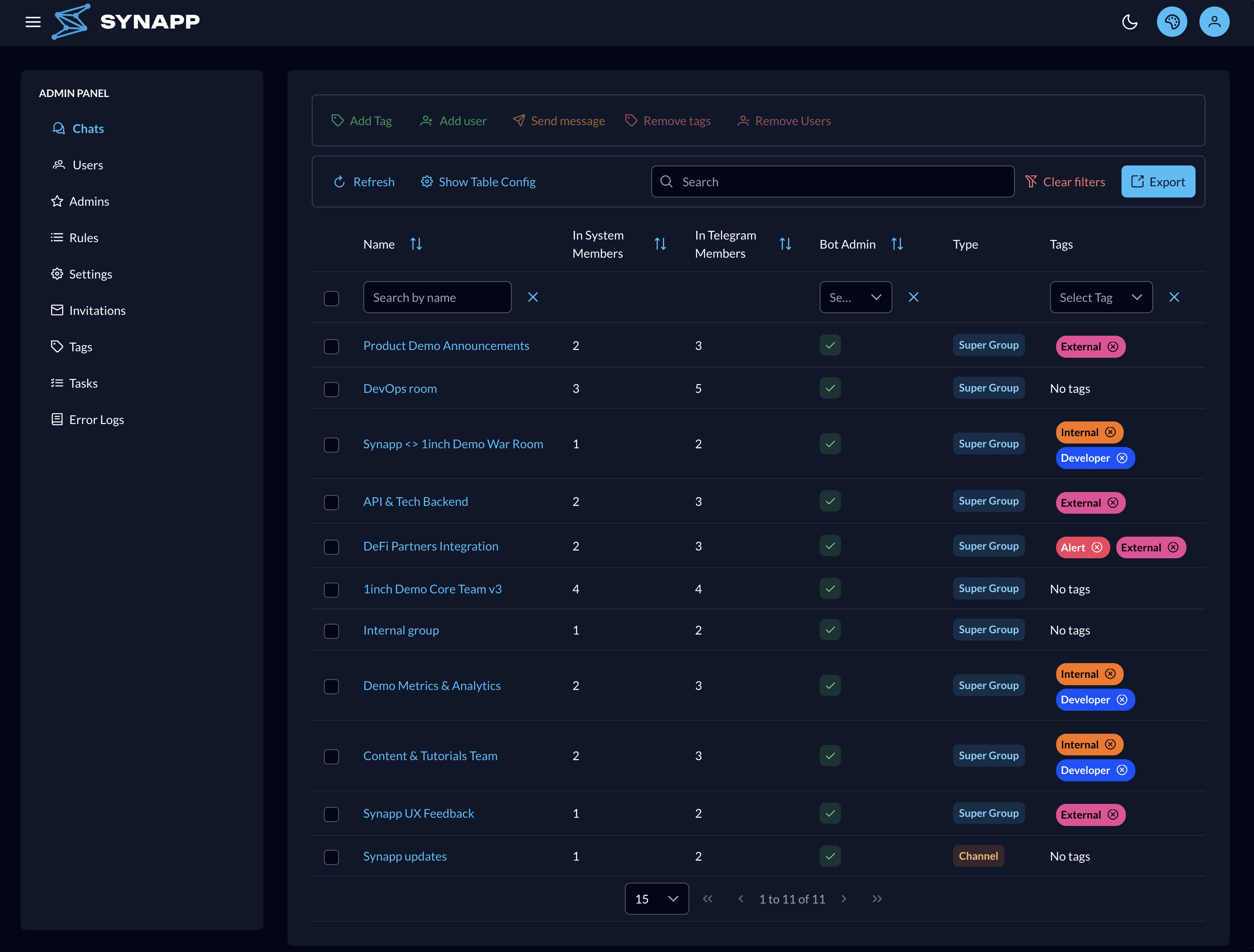Open the DeFi Partners Integration chat link
1254x952 pixels.
coord(431,546)
